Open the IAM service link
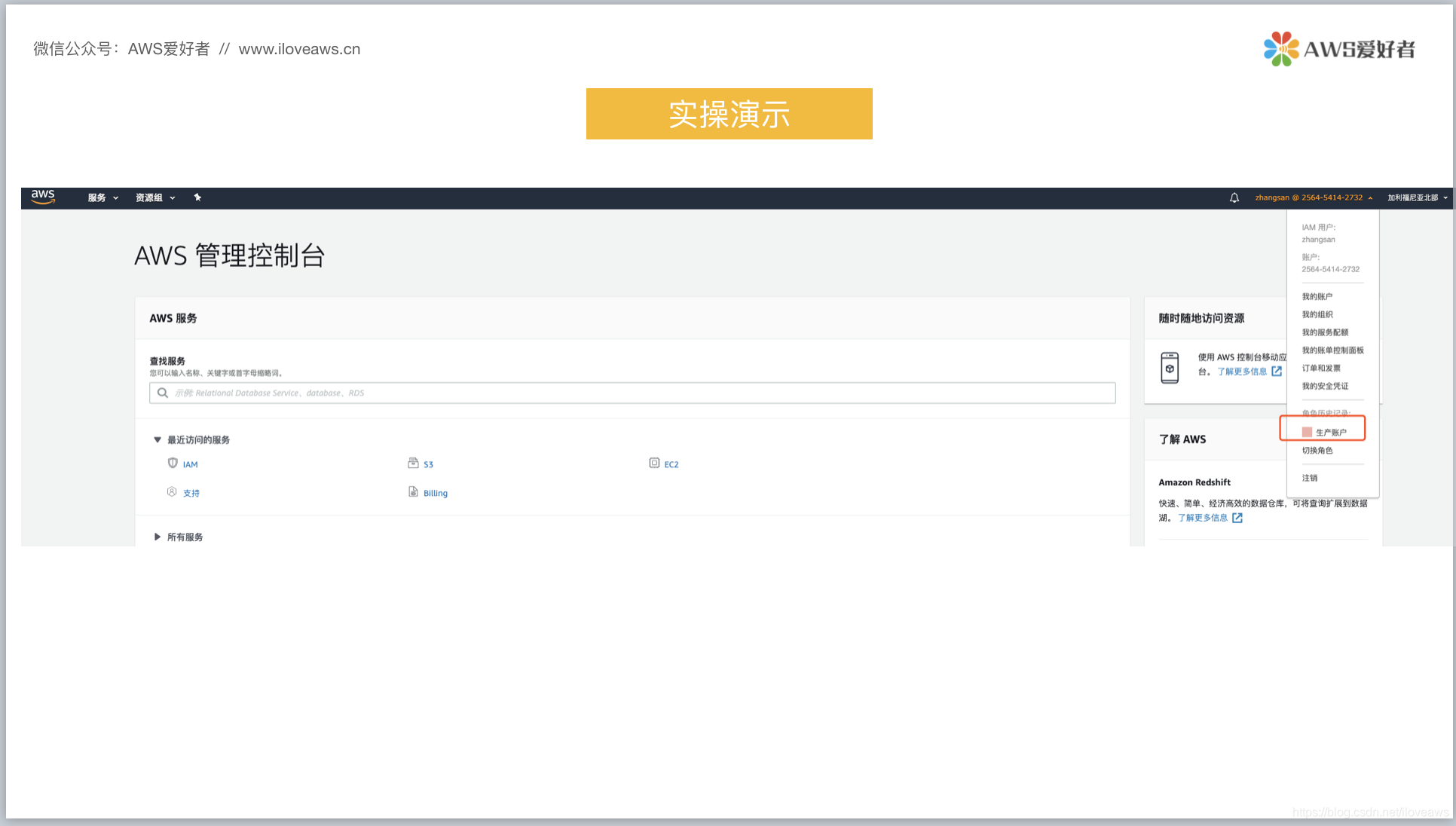 [x=190, y=465]
